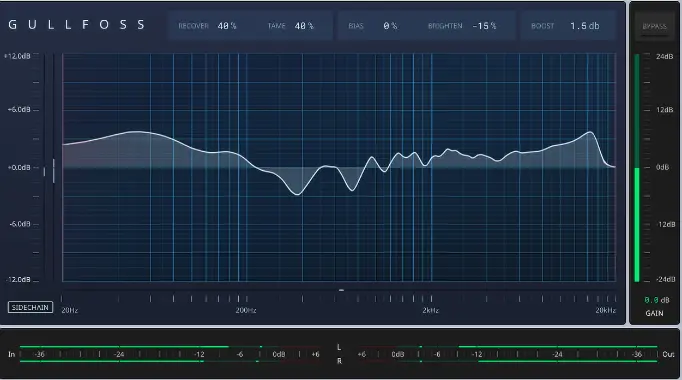
Task: Click the 20Hz frequency label
Action: pyautogui.click(x=70, y=310)
